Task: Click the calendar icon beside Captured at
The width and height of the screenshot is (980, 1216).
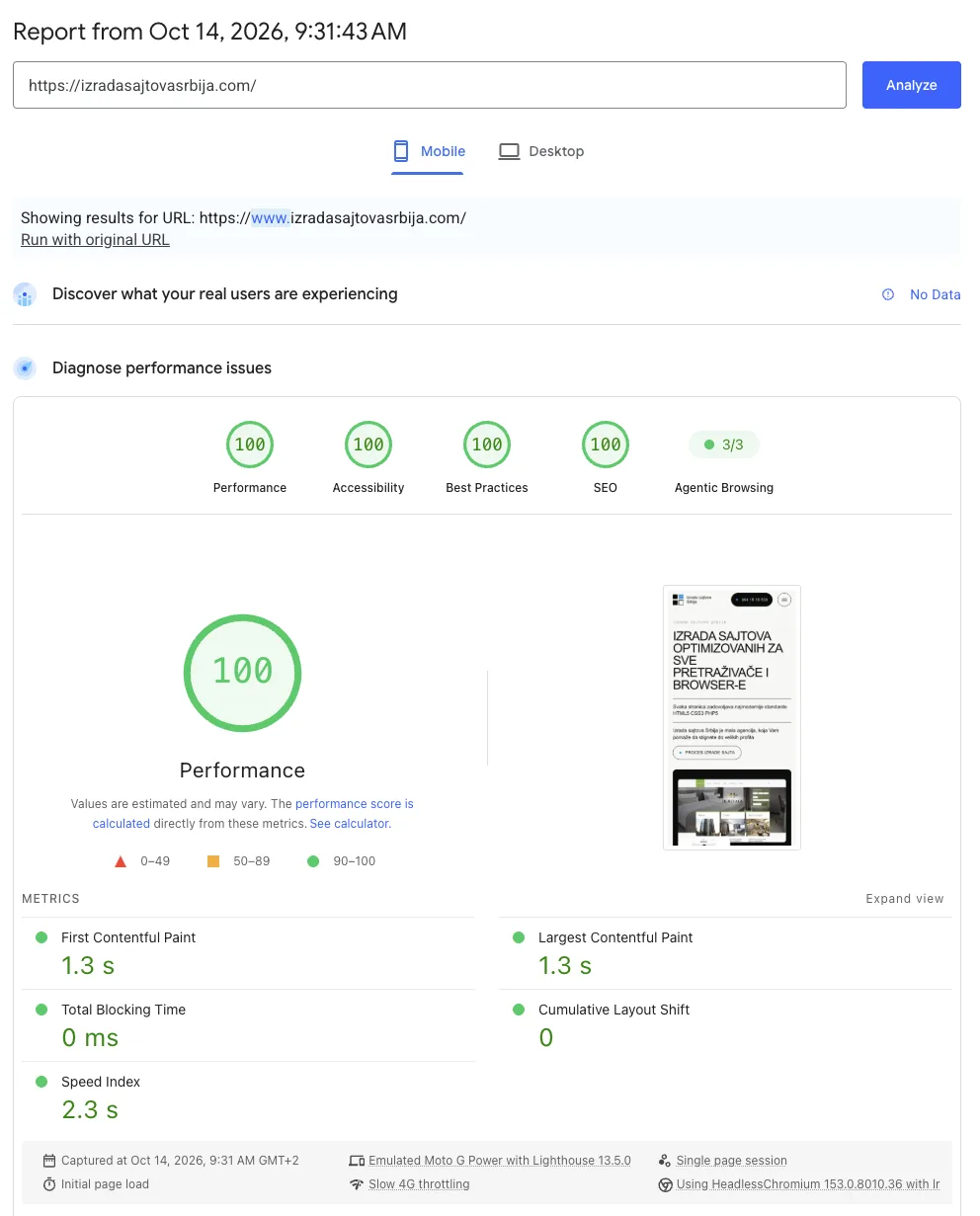Action: pyautogui.click(x=49, y=1161)
